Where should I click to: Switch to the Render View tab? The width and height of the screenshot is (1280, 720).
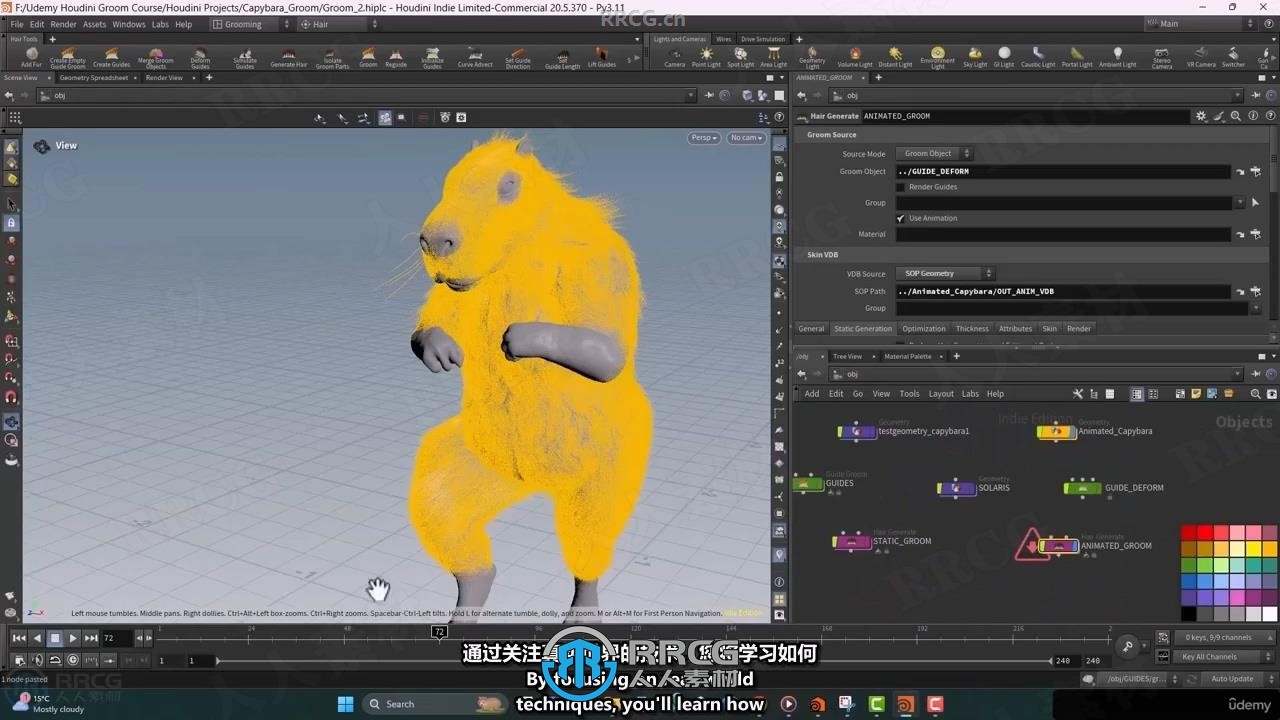tap(164, 77)
